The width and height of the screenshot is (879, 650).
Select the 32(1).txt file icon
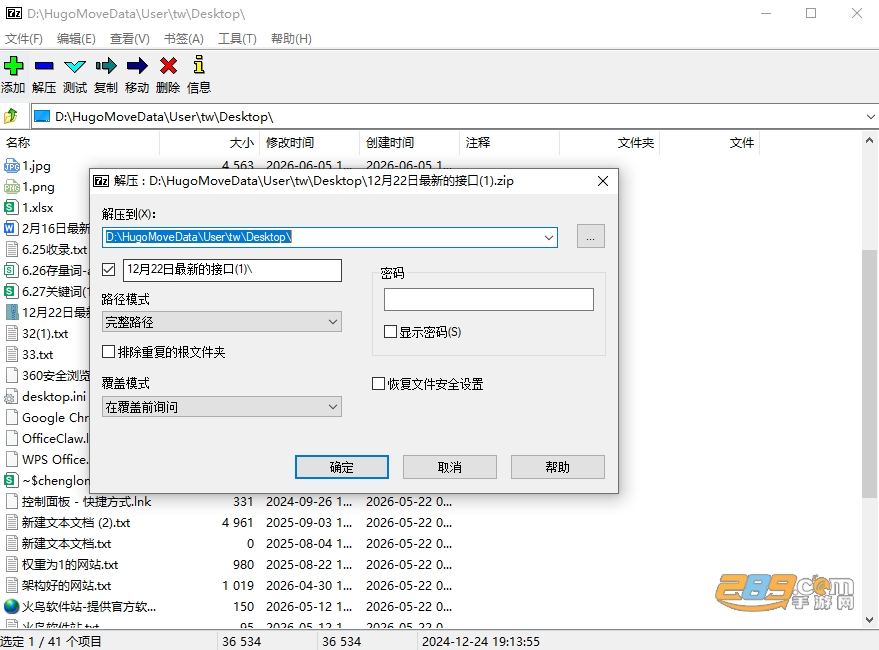11,333
